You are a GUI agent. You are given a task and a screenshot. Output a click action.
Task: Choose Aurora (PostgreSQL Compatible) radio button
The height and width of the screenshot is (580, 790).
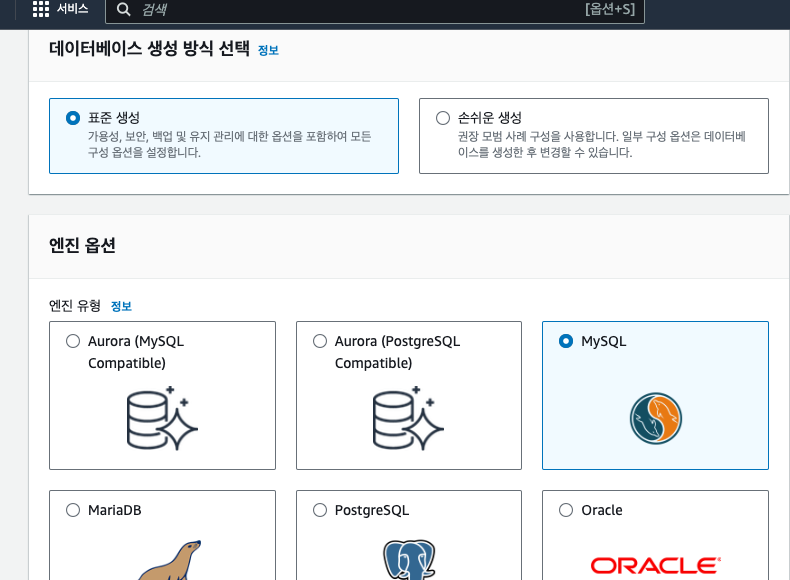click(320, 341)
